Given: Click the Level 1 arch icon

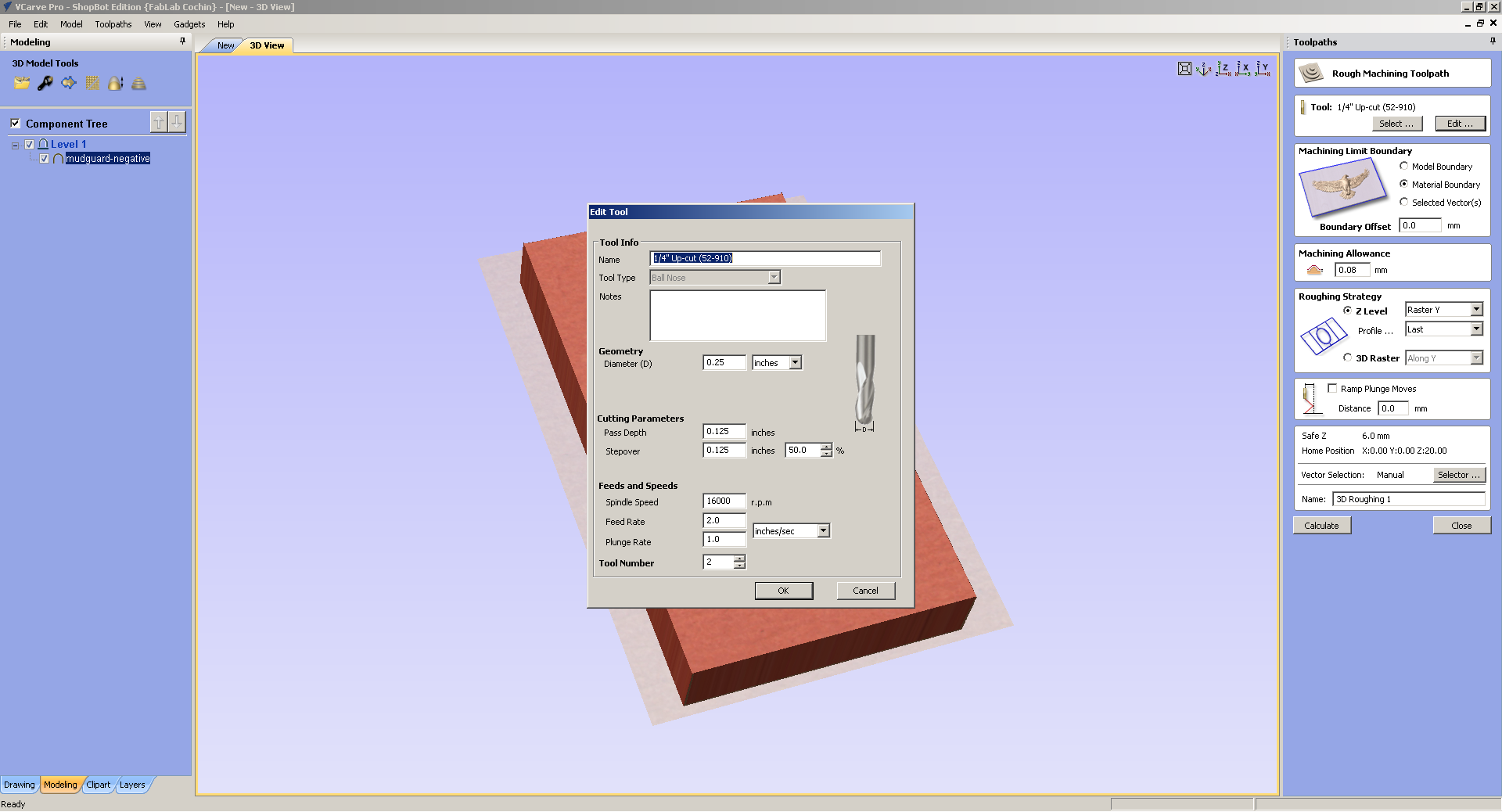Looking at the screenshot, I should click(43, 145).
